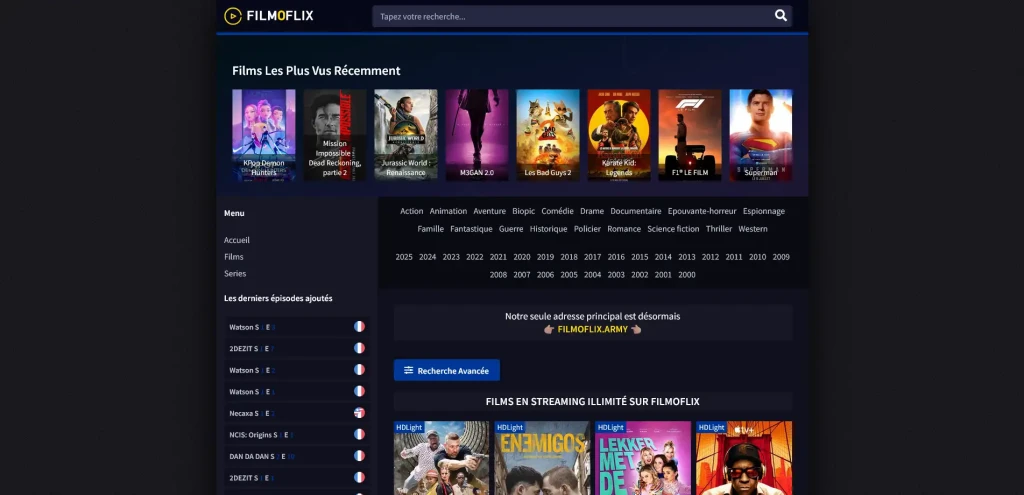Filter by year 2009
This screenshot has height=495, width=1024.
(781, 257)
